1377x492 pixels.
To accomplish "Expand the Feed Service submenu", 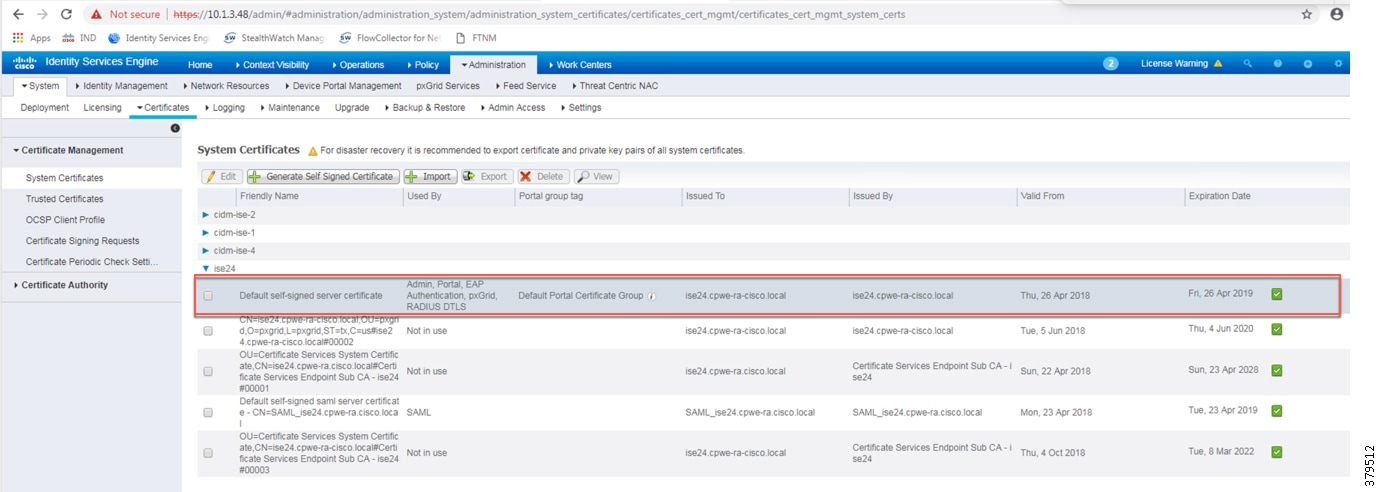I will [525, 86].
